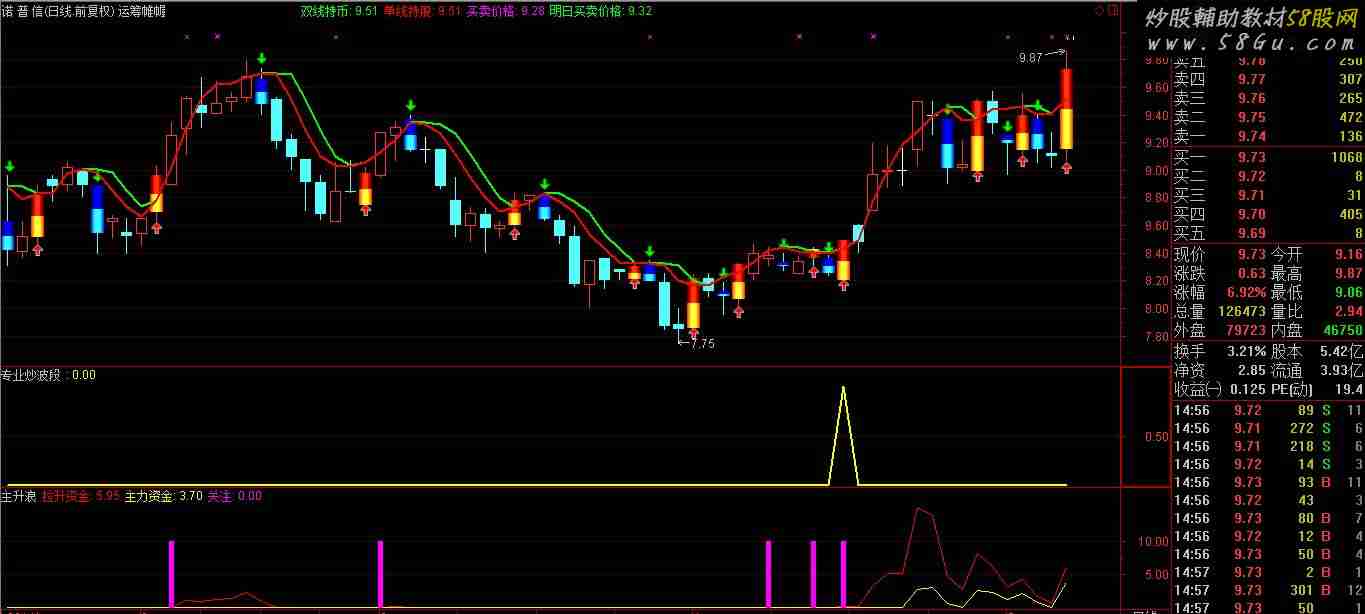Click the diamond icon at chart top-right

click(1099, 10)
